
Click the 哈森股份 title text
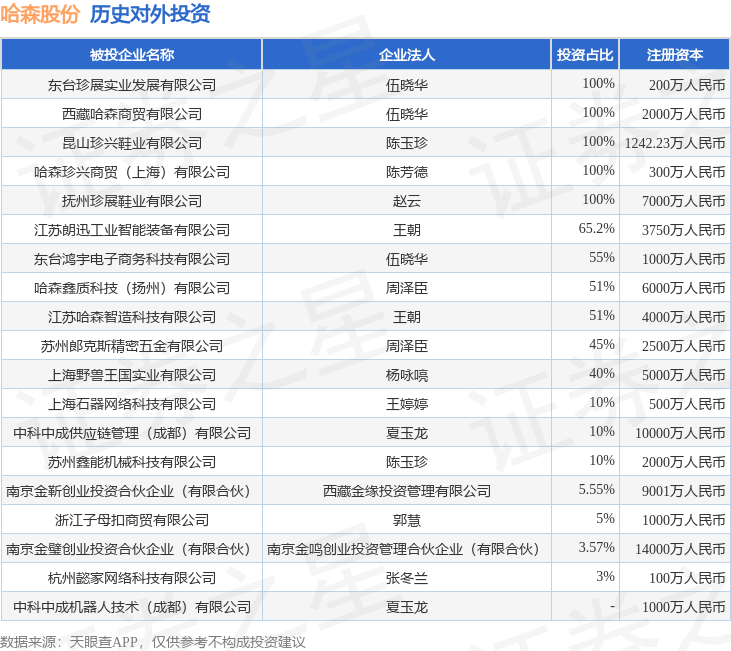click(40, 14)
